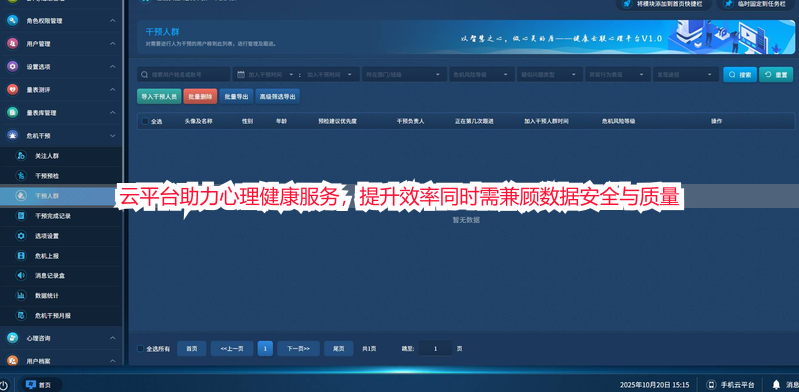Image resolution: width=799 pixels, height=392 pixels.
Task: Open the 所在部门/班级 dropdown
Action: pyautogui.click(x=404, y=74)
